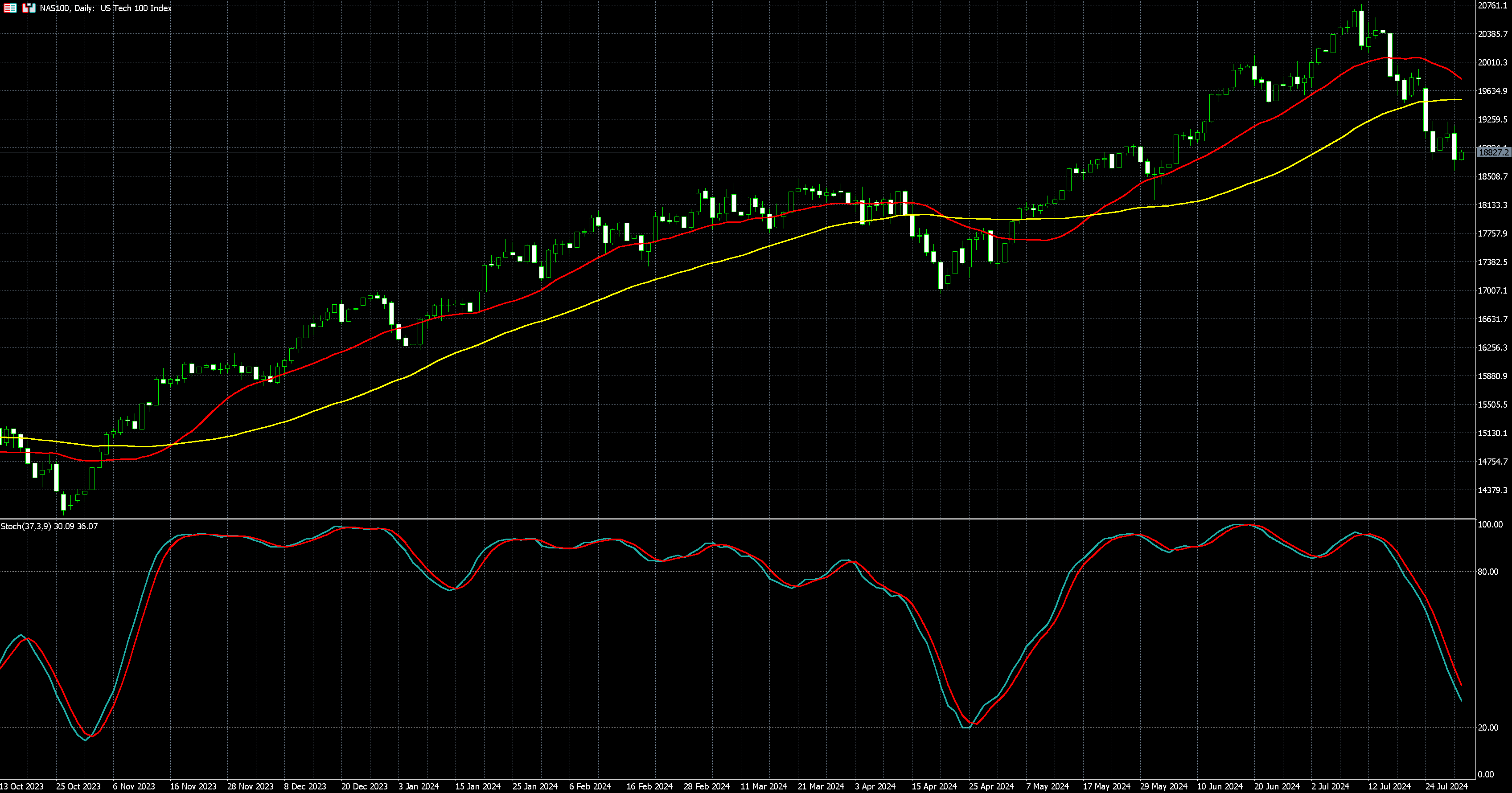Open the Depth of Market icon
Viewport: 1512px width, 793px height.
point(11,8)
